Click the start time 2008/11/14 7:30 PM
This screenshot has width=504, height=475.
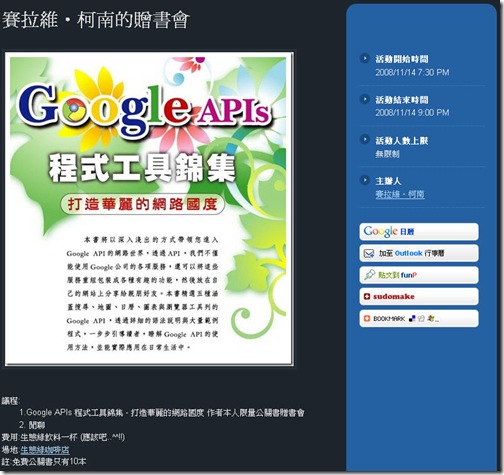click(412, 72)
